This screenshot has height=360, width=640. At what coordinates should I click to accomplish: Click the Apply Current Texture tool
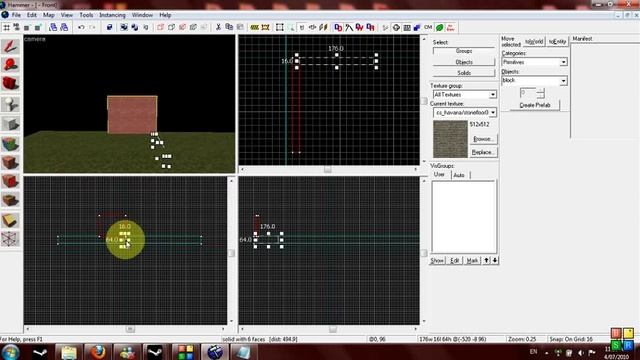pos(10,163)
